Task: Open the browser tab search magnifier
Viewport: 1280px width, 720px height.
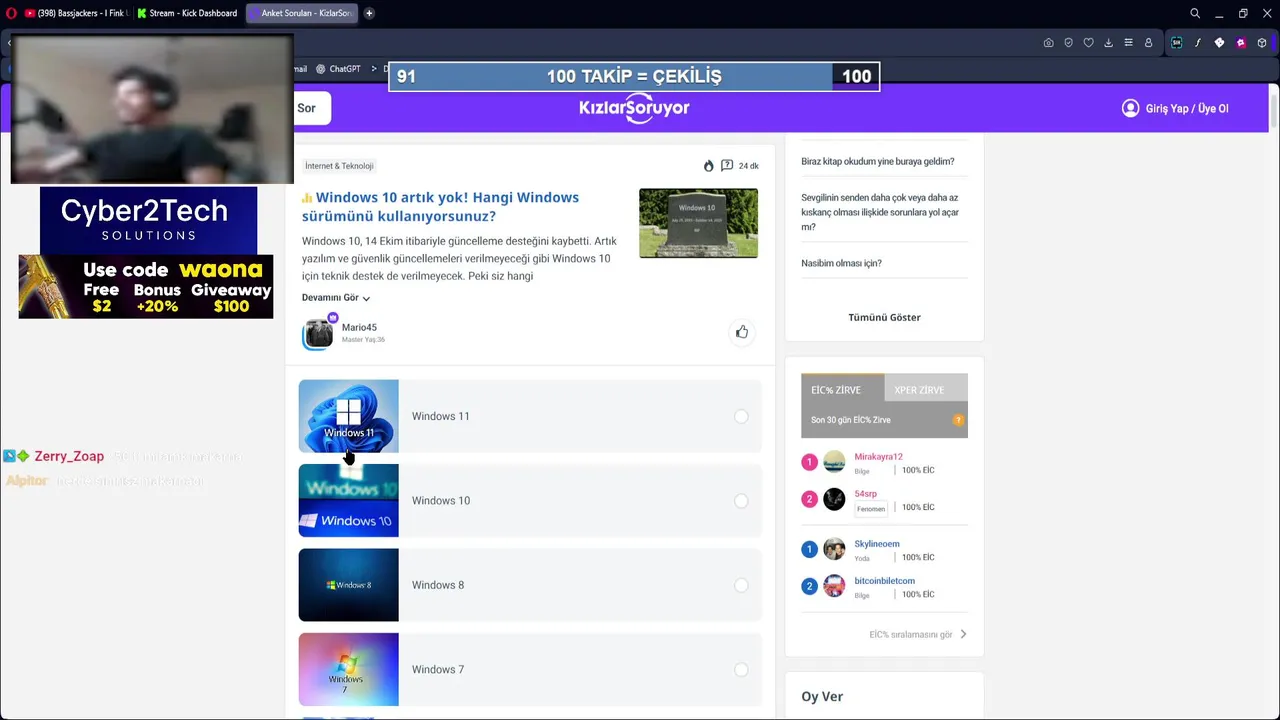Action: tap(1195, 13)
